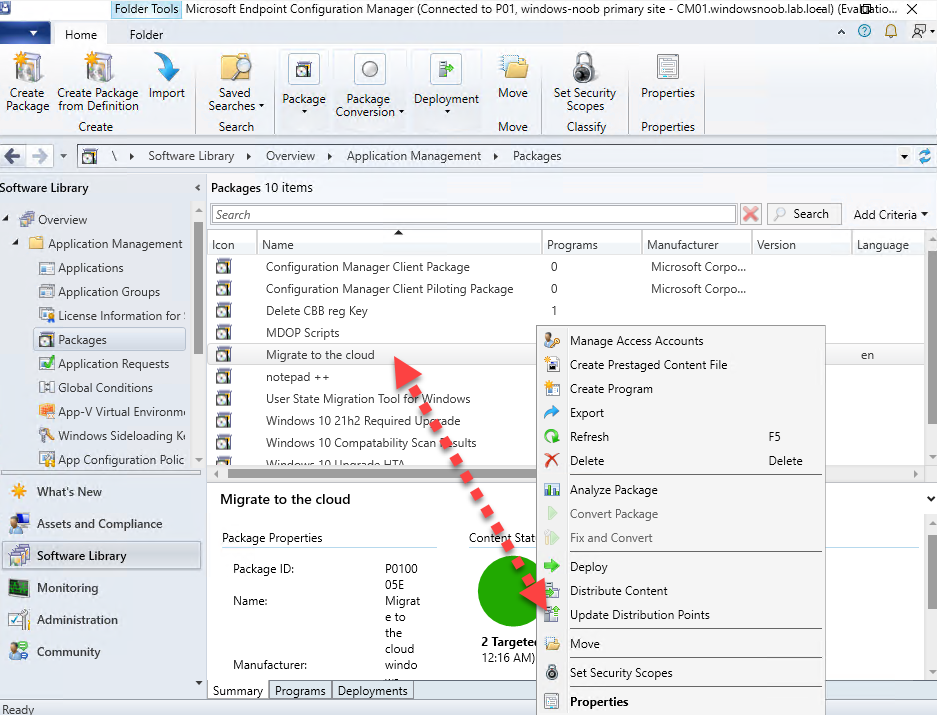Click the Properties ribbon icon
Image resolution: width=937 pixels, height=715 pixels.
tap(667, 77)
